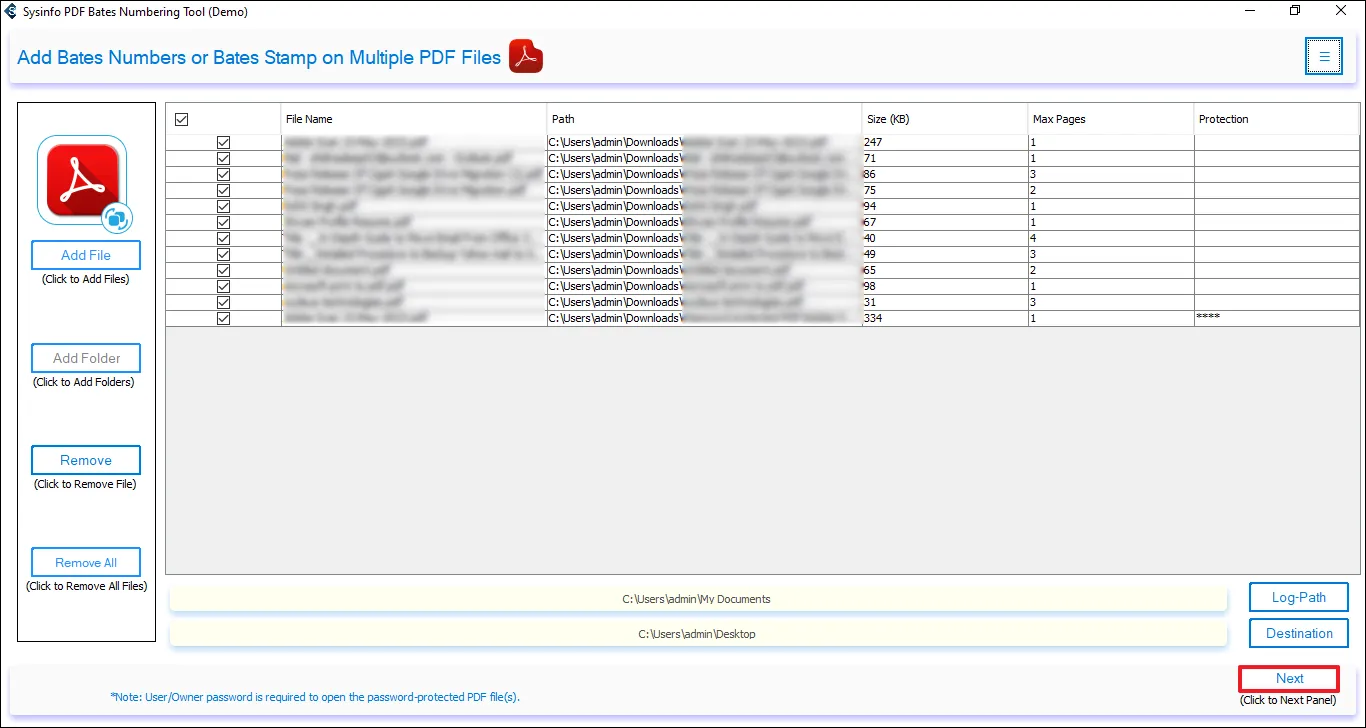Viewport: 1366px width, 728px height.
Task: Toggle the checkbox for the 86 KB file
Action: pyautogui.click(x=223, y=175)
